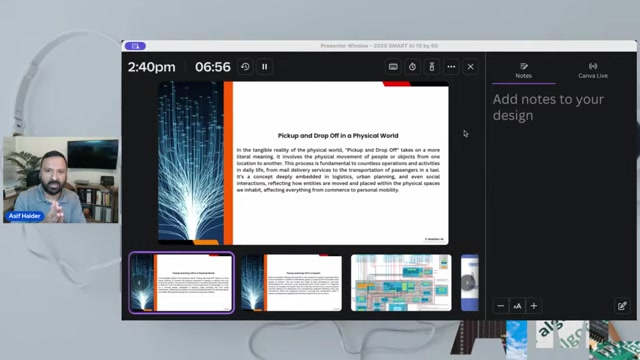Select the second slide thumbnail

tap(291, 282)
